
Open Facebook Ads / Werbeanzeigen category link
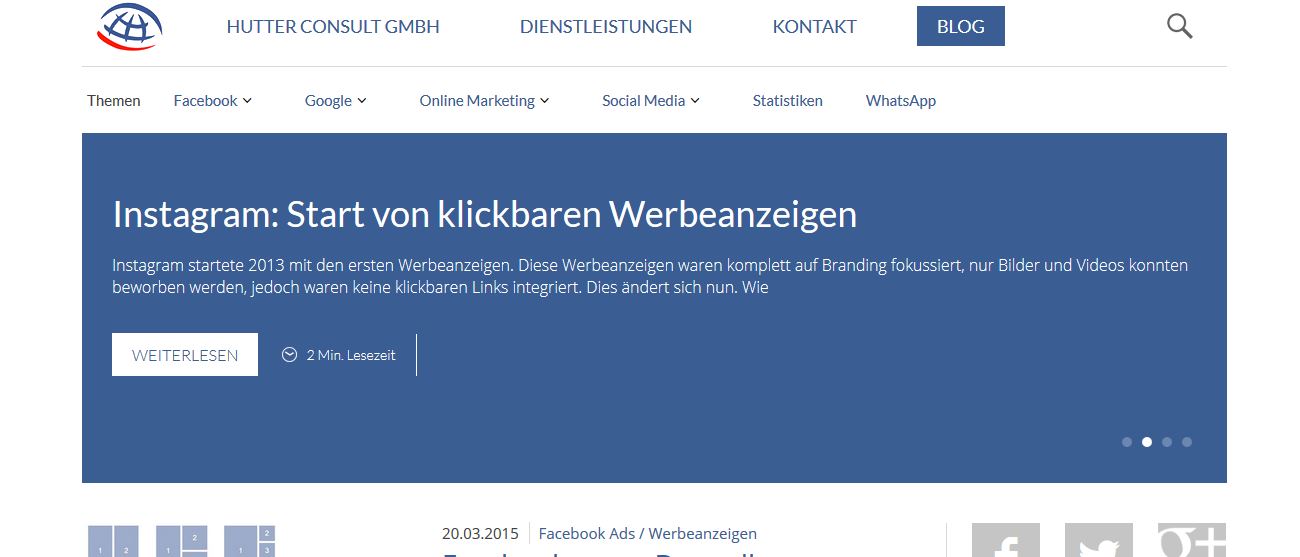pyautogui.click(x=648, y=534)
